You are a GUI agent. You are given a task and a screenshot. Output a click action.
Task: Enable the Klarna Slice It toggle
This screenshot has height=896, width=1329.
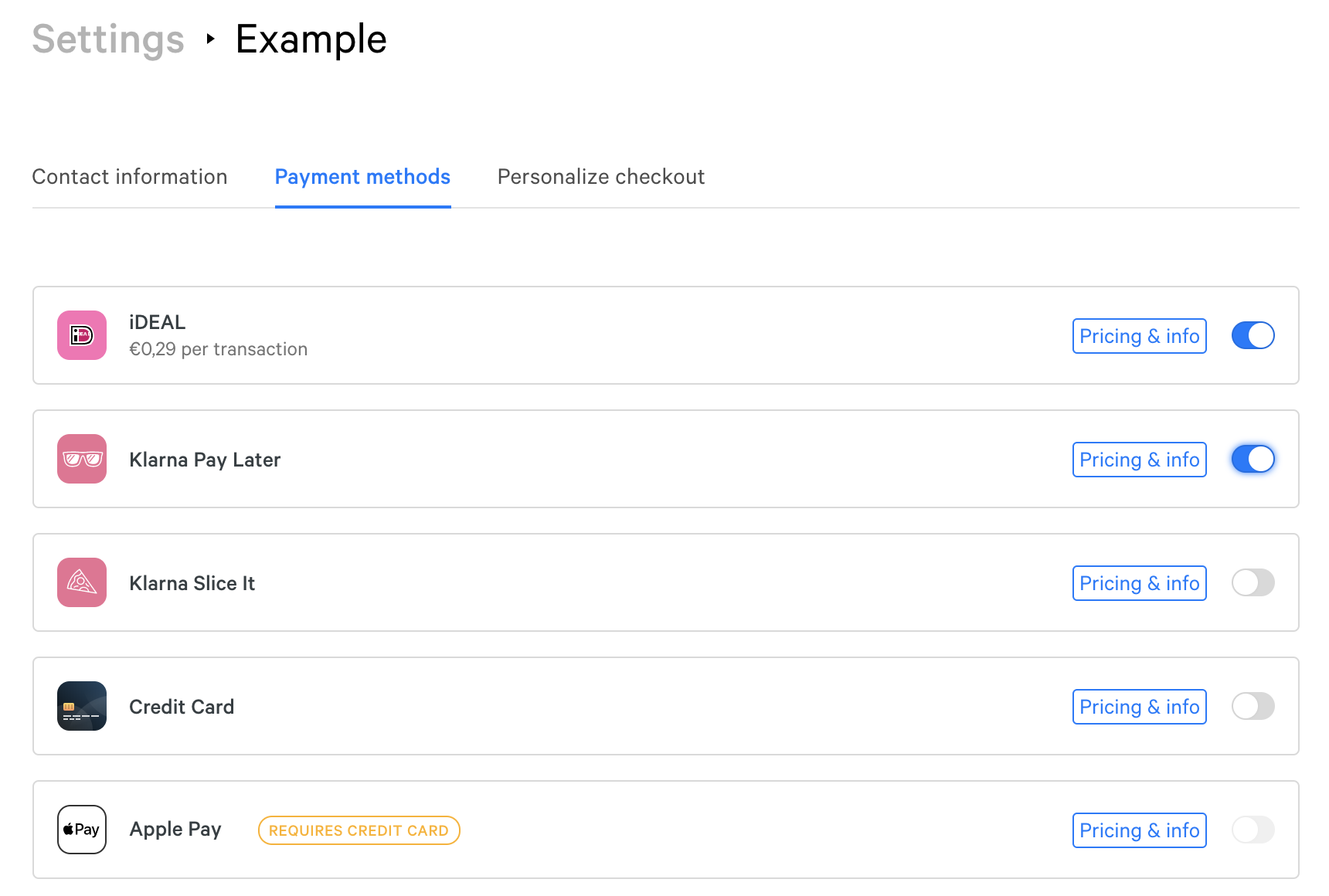pos(1253,582)
